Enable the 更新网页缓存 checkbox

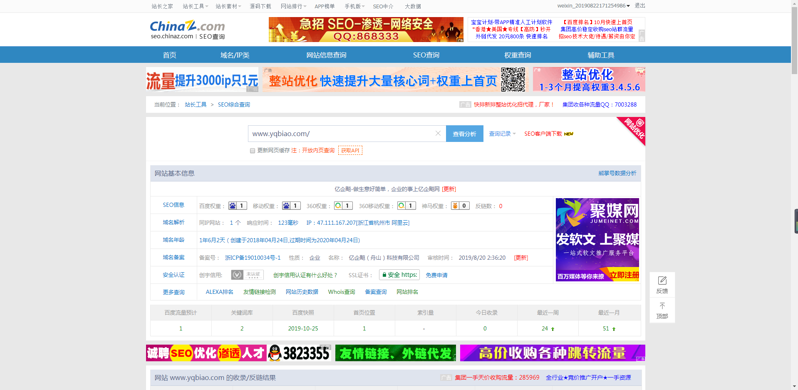click(252, 151)
